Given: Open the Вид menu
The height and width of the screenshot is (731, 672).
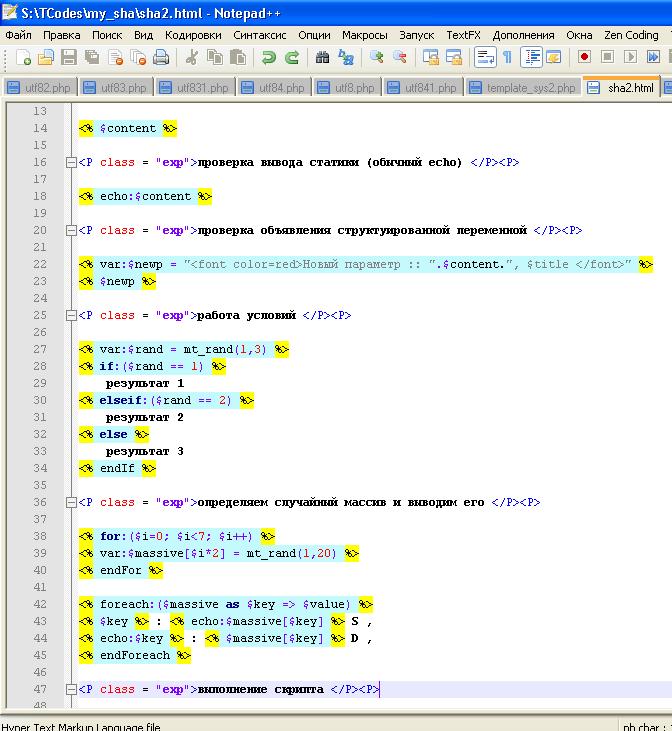Looking at the screenshot, I should click(x=143, y=35).
